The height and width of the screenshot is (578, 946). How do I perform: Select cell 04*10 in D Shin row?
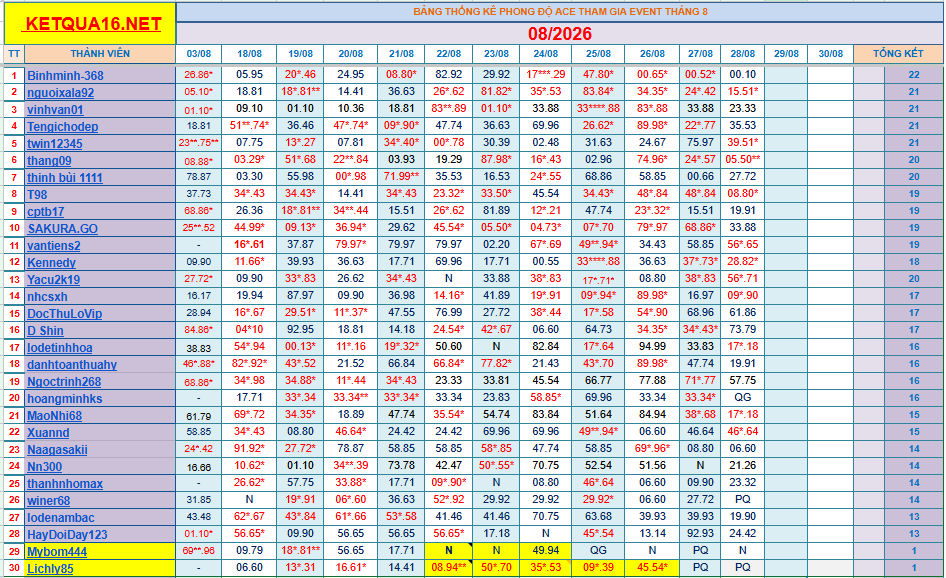click(x=249, y=329)
